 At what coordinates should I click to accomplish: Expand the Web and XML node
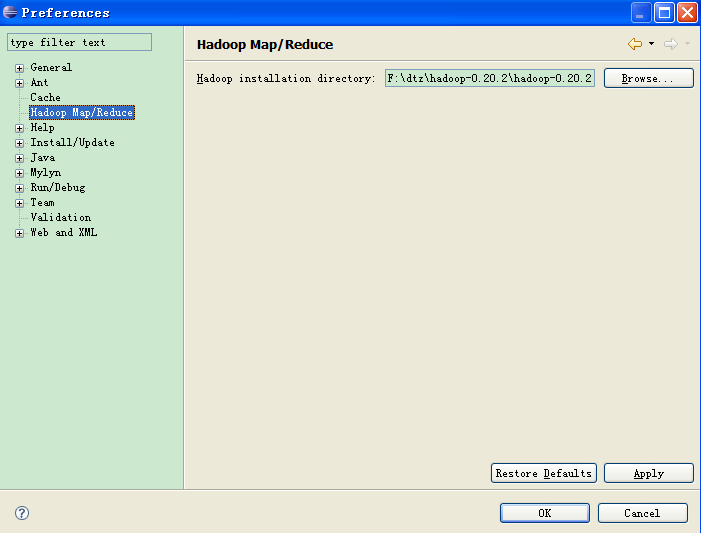tap(19, 233)
